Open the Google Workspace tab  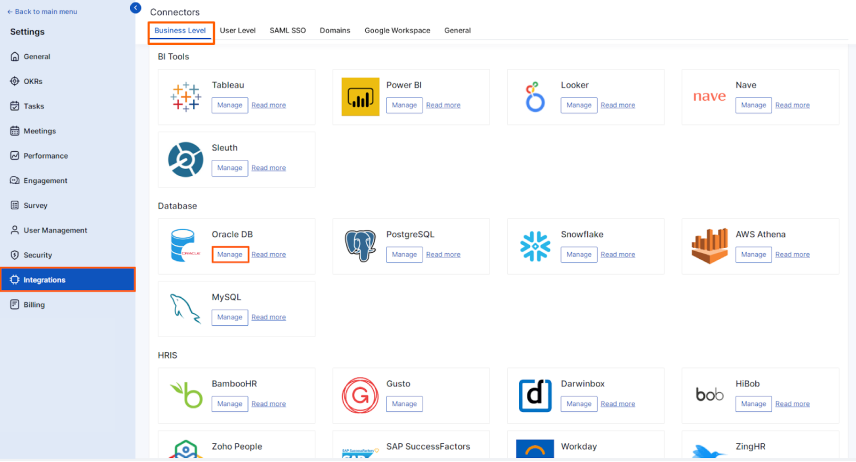(x=397, y=31)
